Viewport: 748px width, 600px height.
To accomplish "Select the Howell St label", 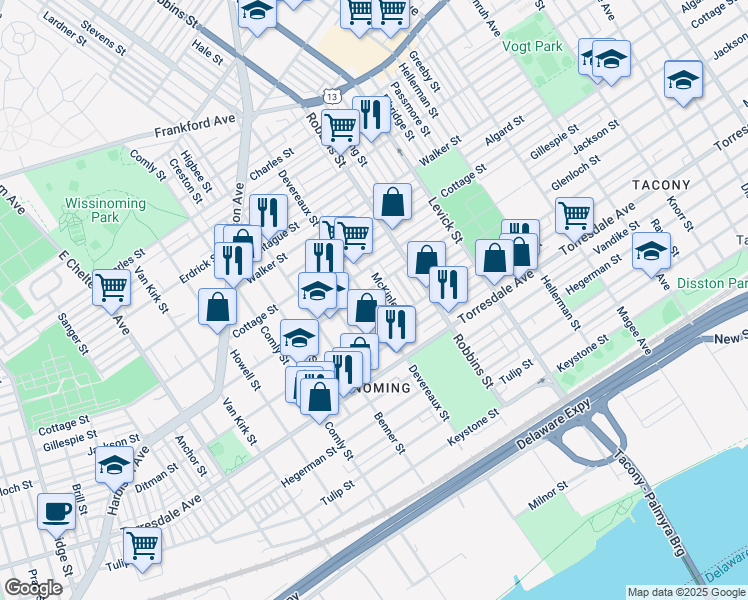I will pos(246,370).
